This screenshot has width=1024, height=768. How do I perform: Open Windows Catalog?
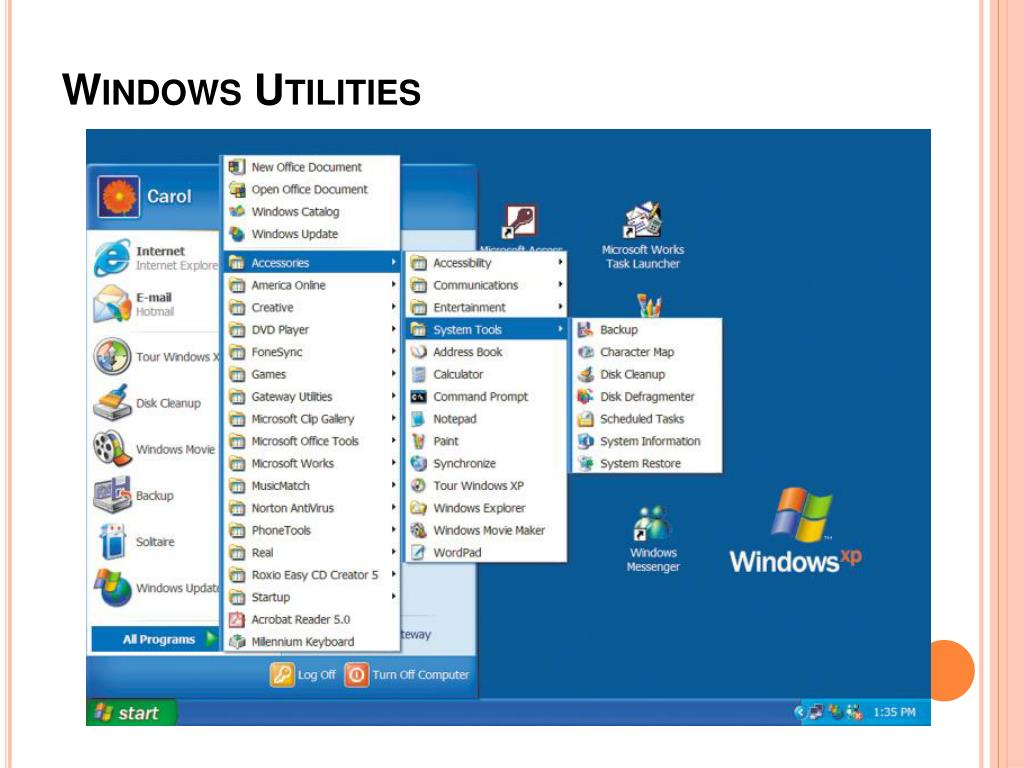coord(312,212)
